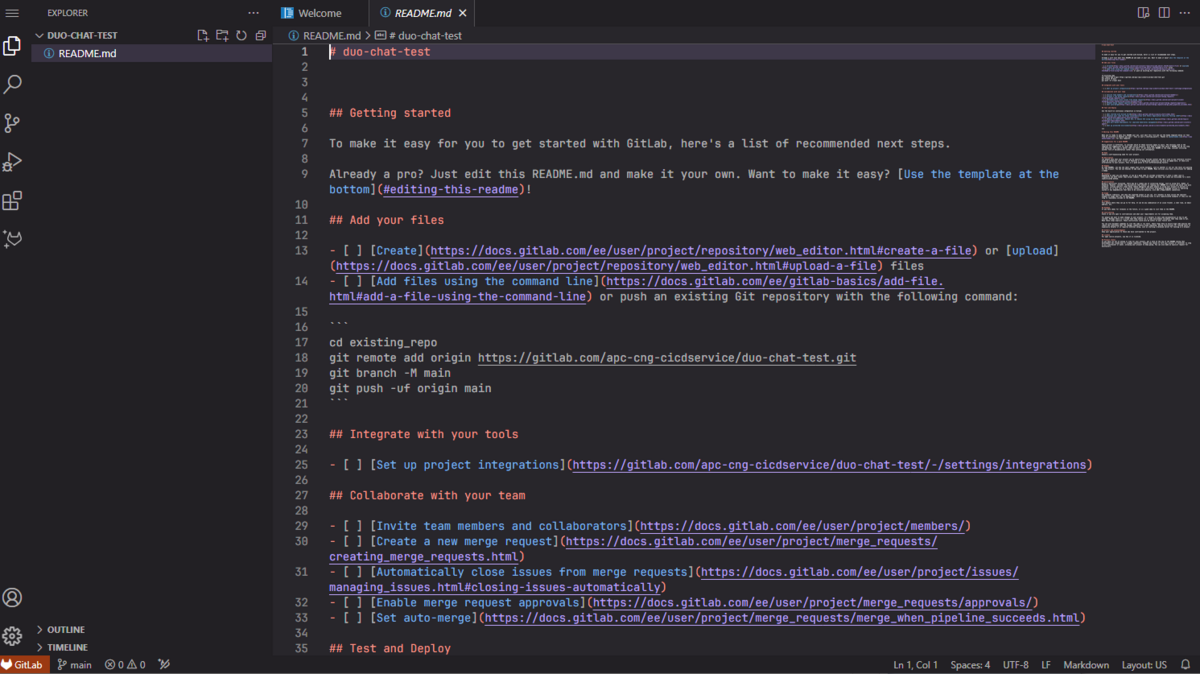The width and height of the screenshot is (1200, 674).
Task: Expand the OUTLINE section
Action: point(66,630)
